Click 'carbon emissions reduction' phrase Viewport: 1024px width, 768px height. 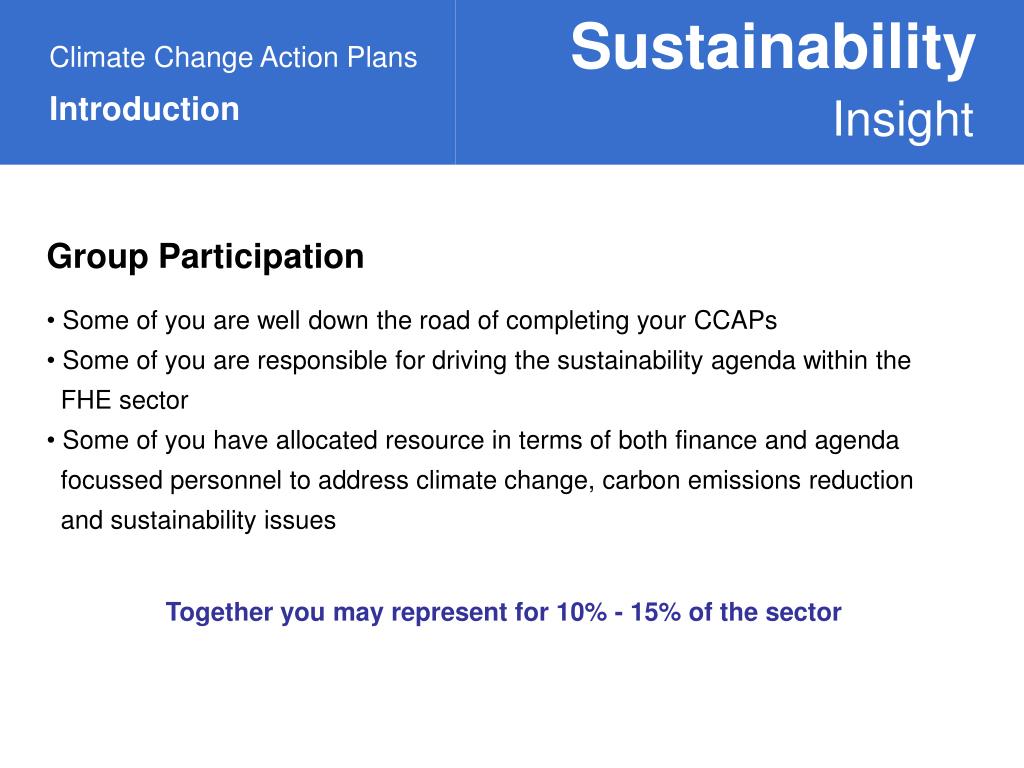pyautogui.click(x=758, y=481)
